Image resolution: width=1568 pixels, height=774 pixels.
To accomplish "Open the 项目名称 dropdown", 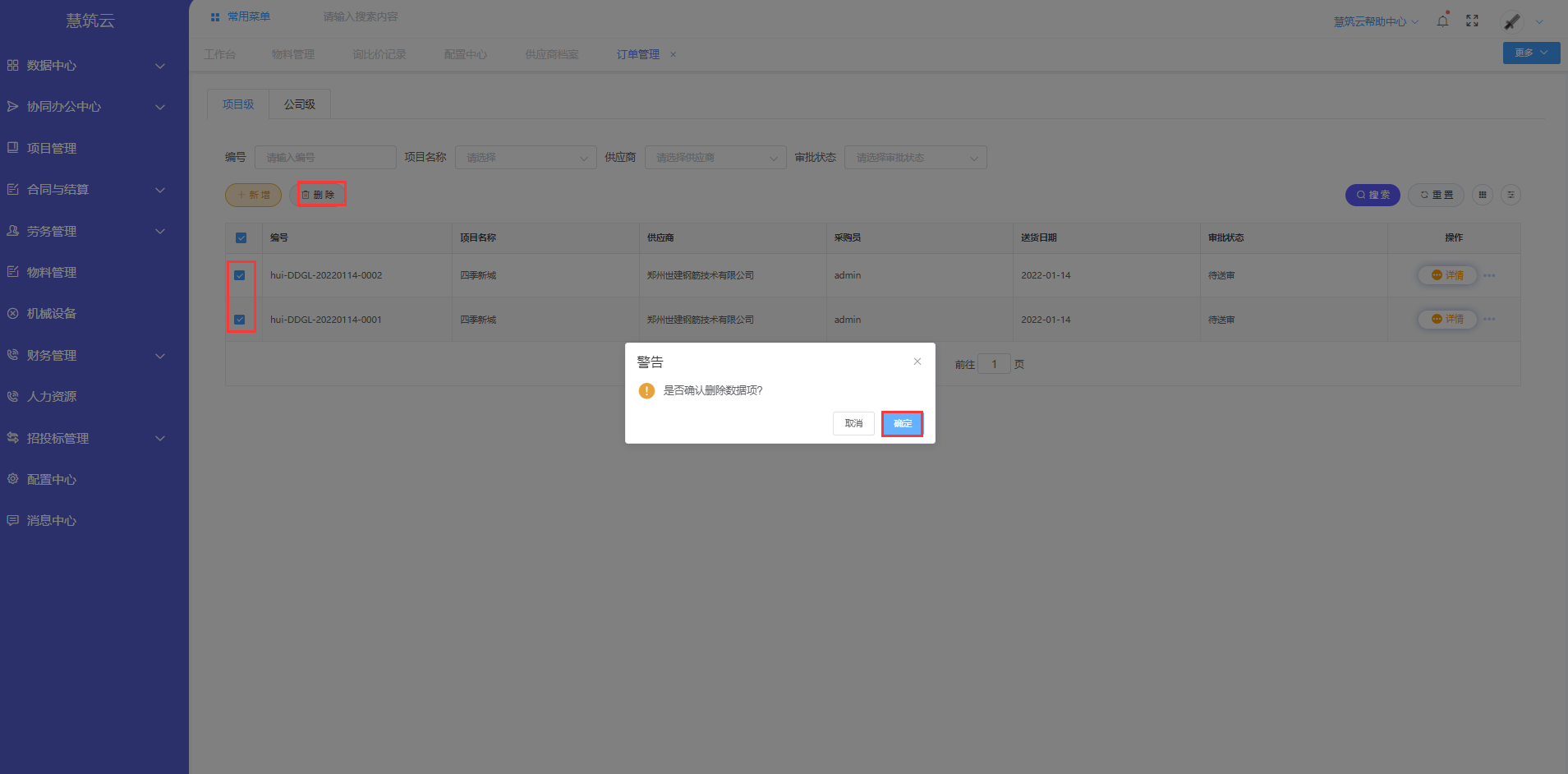I will click(x=526, y=158).
